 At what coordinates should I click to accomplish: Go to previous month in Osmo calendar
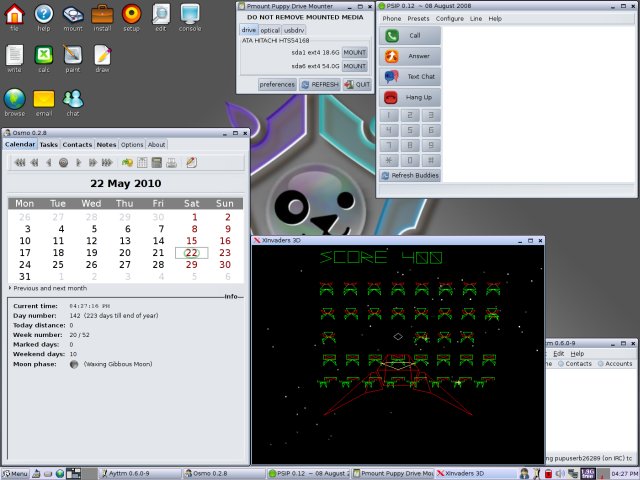[x=34, y=163]
